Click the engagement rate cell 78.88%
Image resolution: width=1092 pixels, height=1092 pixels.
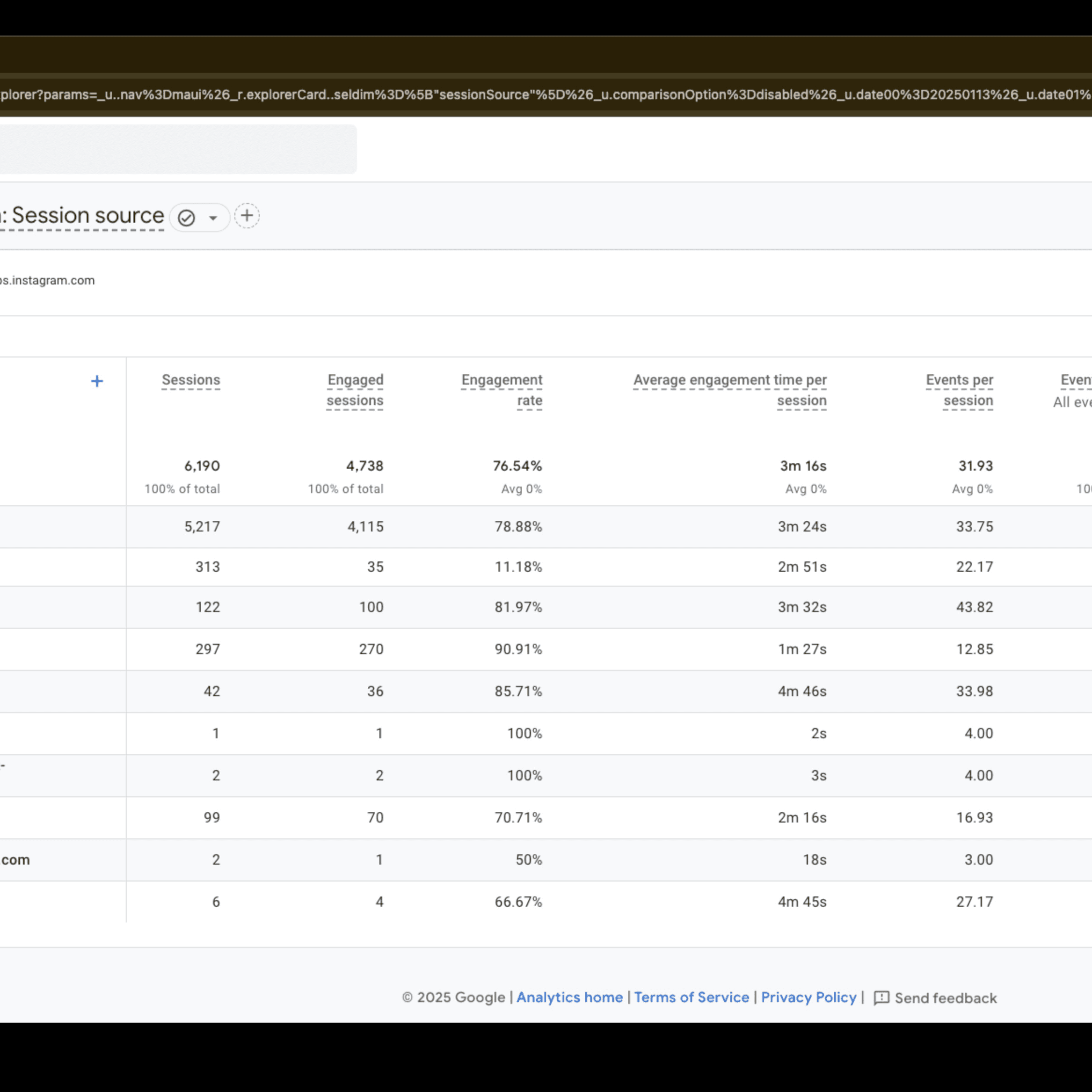518,527
